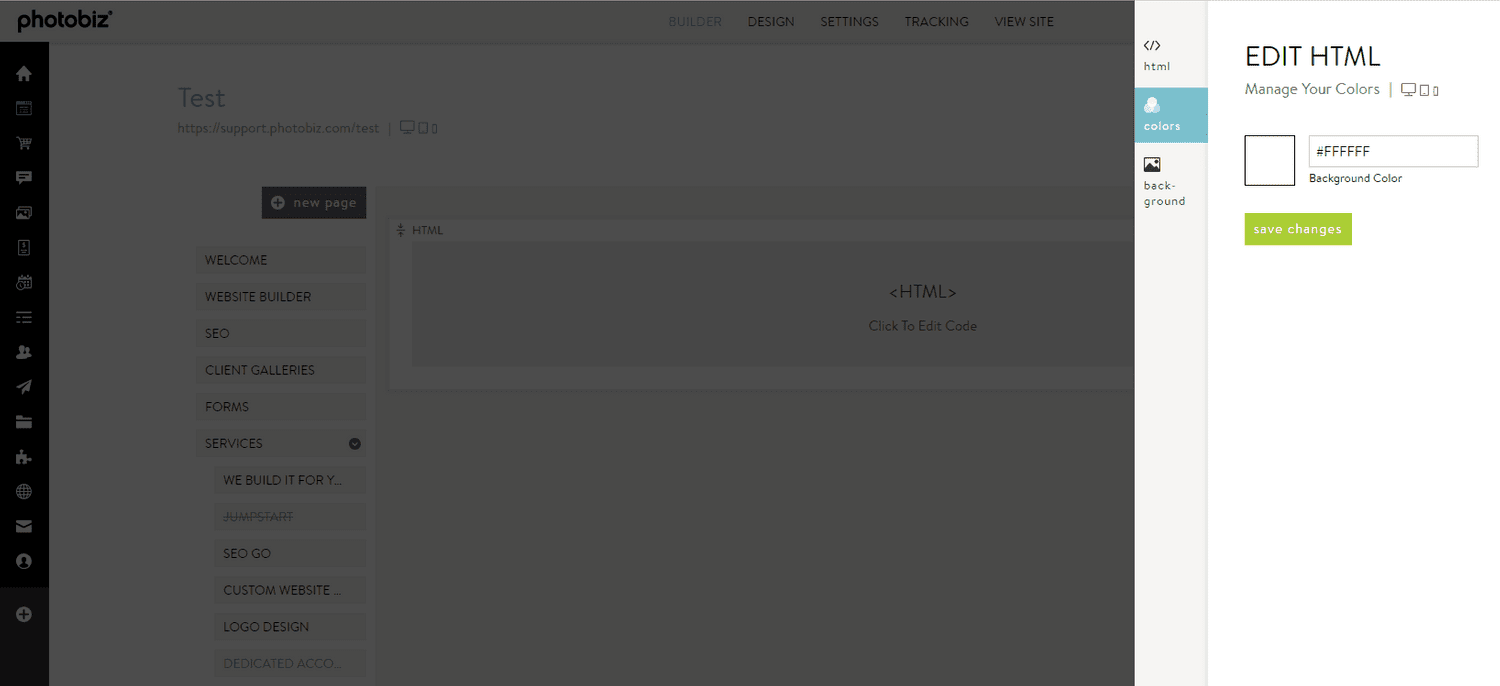Click the save changes button
Screen dimensions: 1500x686
tap(1298, 229)
